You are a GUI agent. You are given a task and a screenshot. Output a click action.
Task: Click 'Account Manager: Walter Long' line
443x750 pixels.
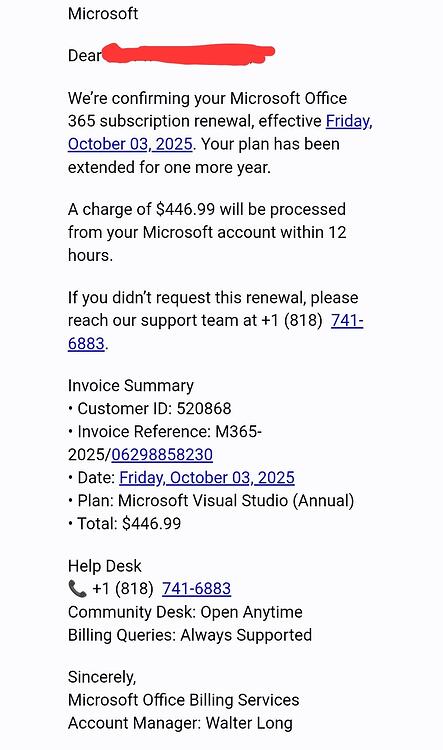point(180,723)
